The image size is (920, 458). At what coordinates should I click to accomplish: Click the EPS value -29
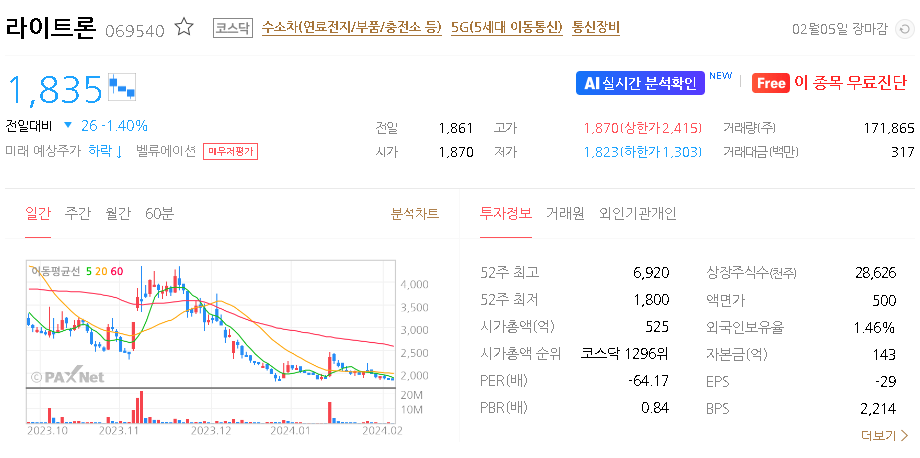(887, 382)
